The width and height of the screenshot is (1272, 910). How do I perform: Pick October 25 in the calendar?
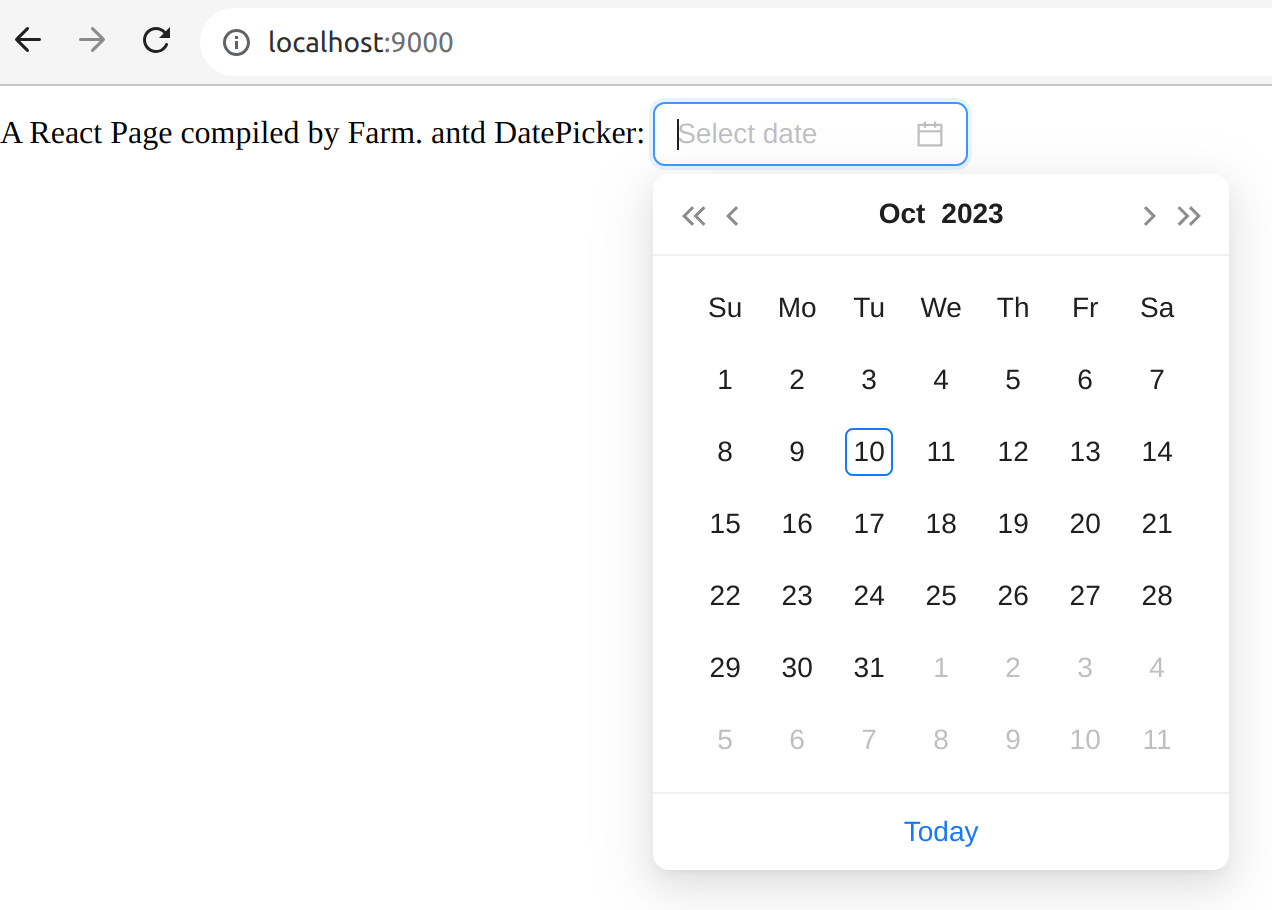tap(941, 596)
